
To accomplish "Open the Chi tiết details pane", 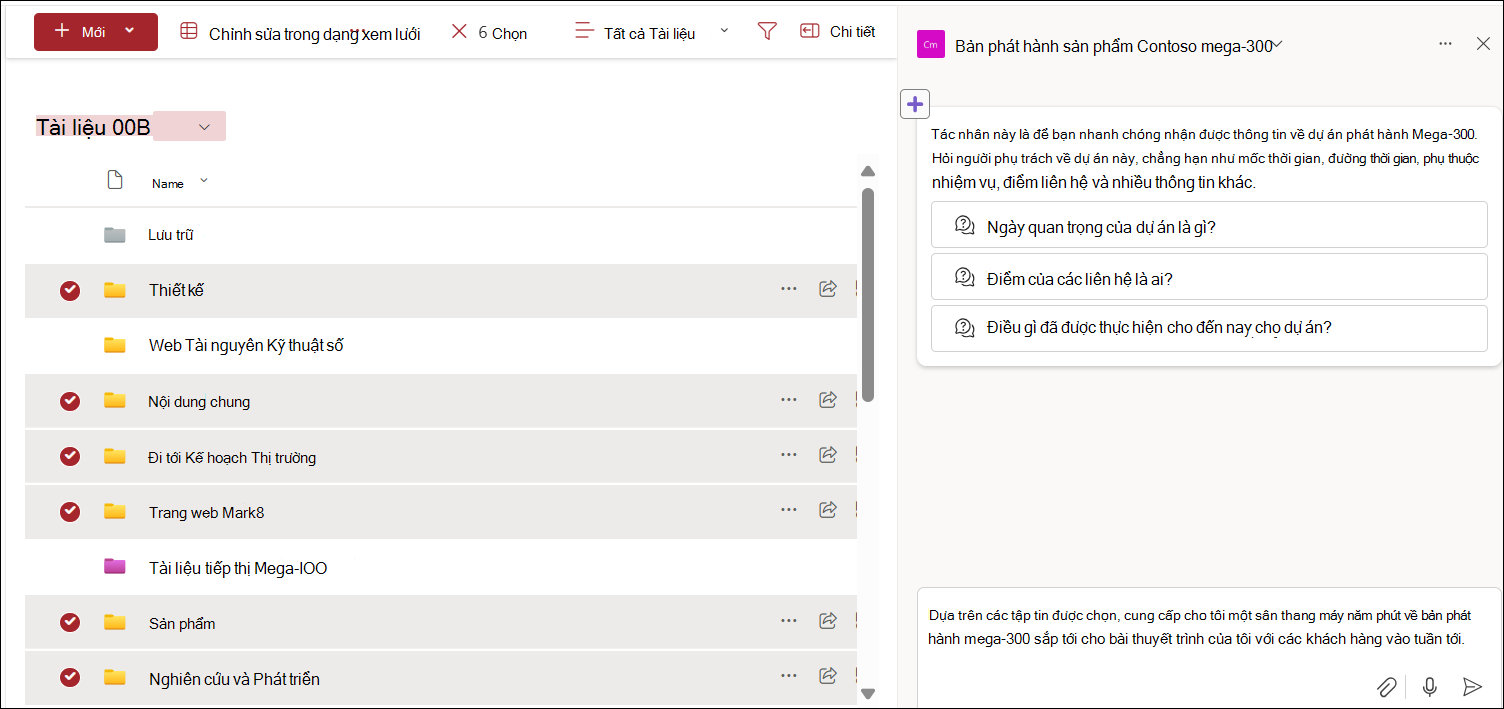I will (x=838, y=32).
